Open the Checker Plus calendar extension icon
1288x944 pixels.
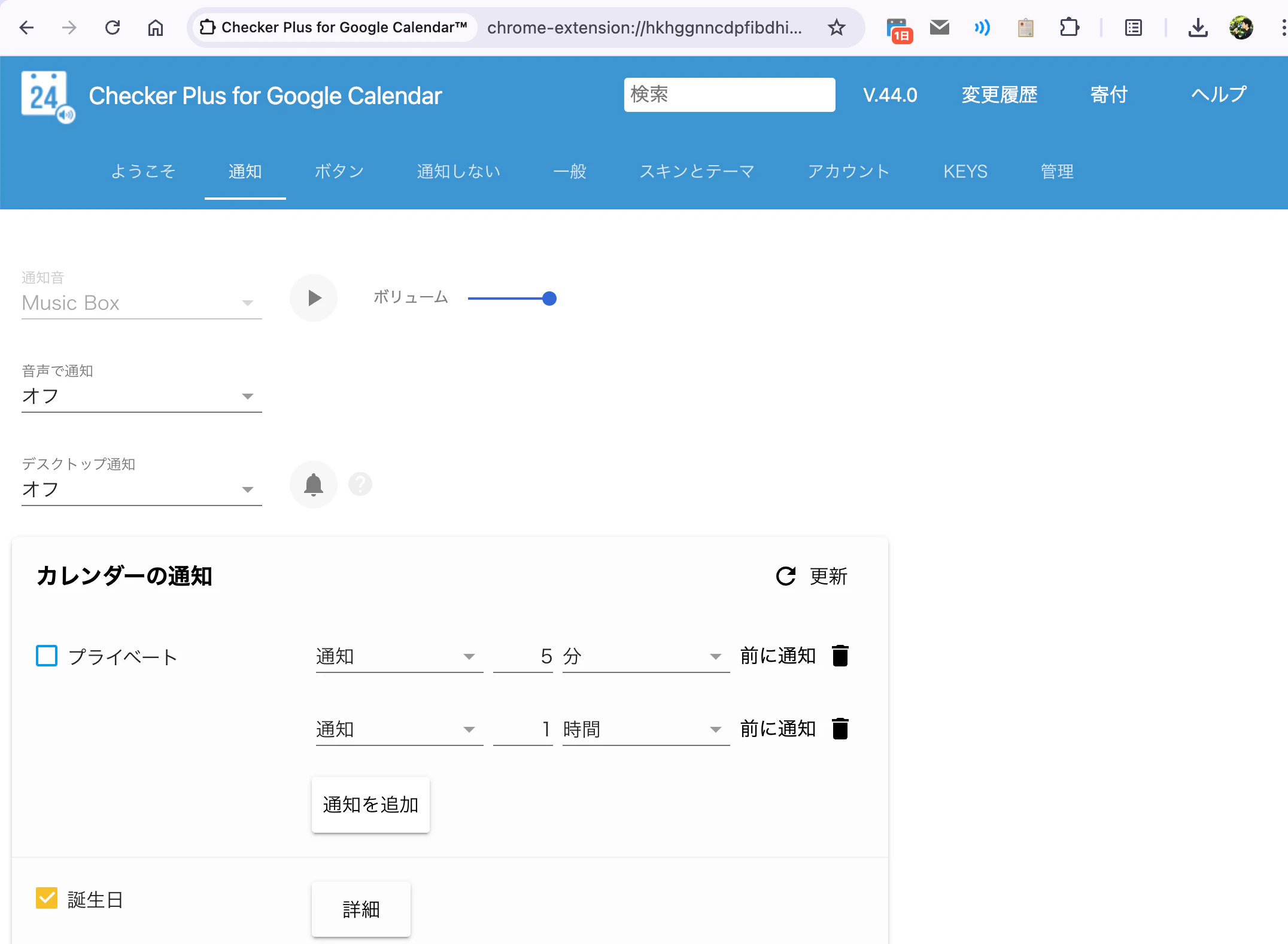coord(899,30)
